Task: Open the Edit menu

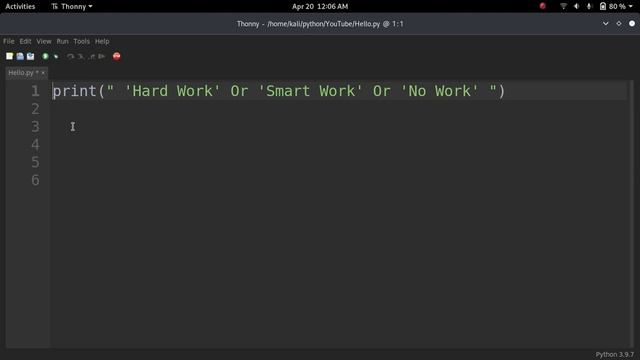Action: point(25,41)
